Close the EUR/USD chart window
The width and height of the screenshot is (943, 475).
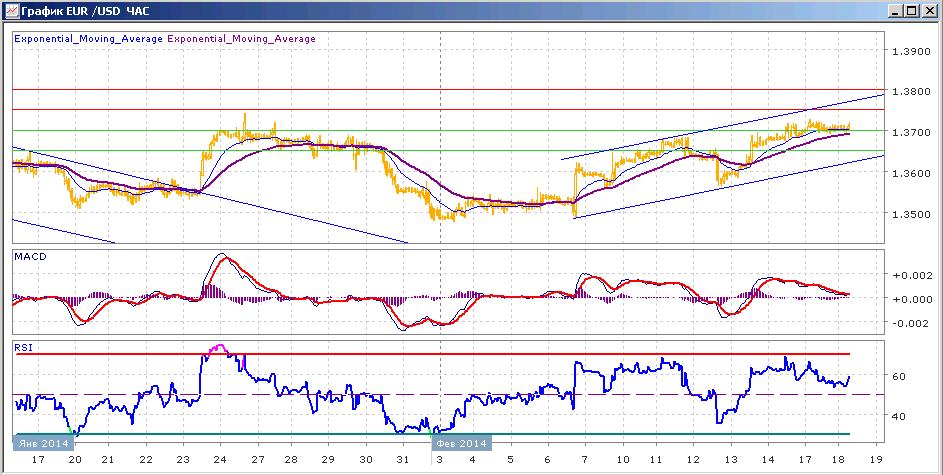928,11
